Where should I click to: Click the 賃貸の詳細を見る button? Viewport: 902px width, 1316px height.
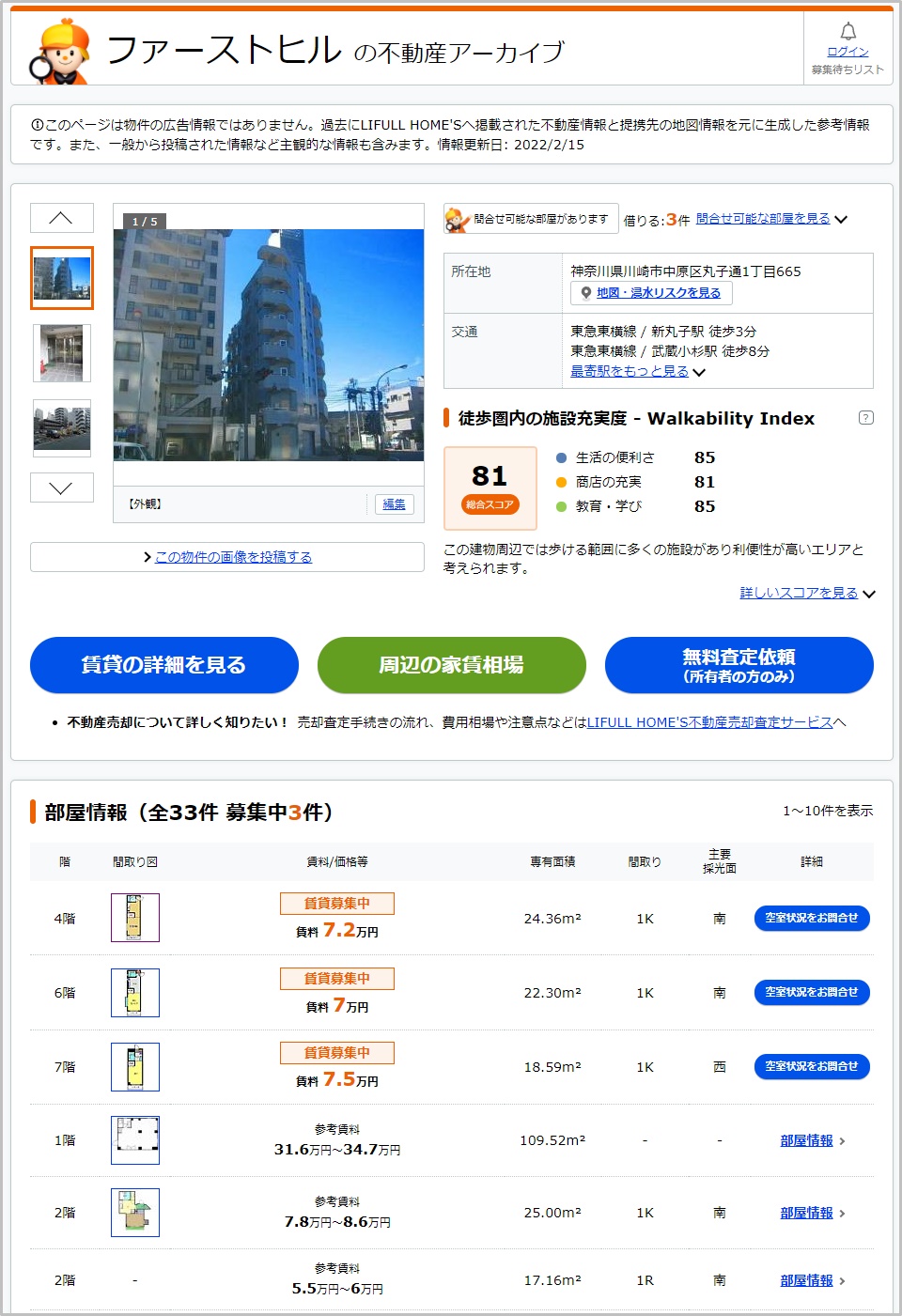point(164,665)
